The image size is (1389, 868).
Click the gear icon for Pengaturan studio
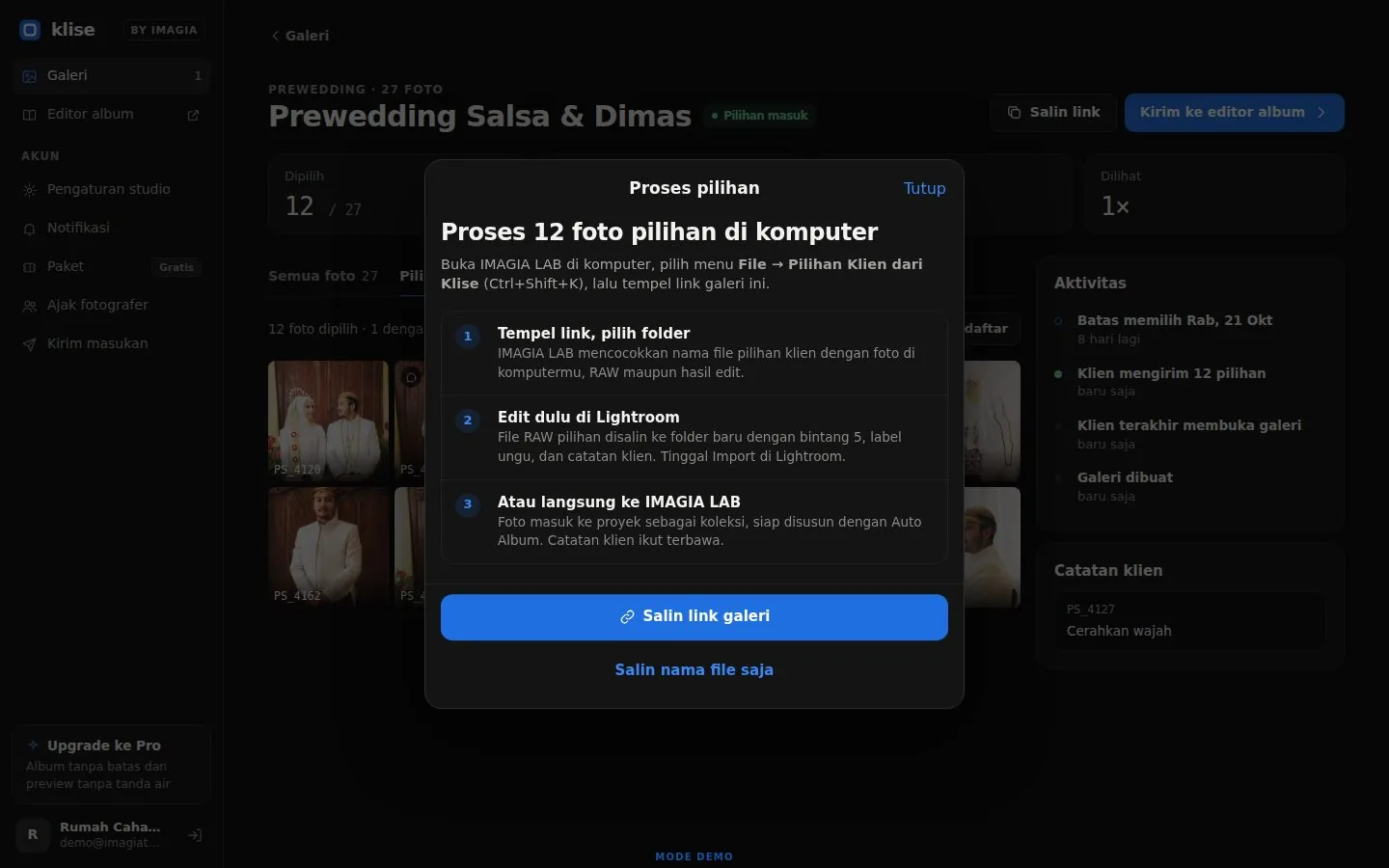29,190
